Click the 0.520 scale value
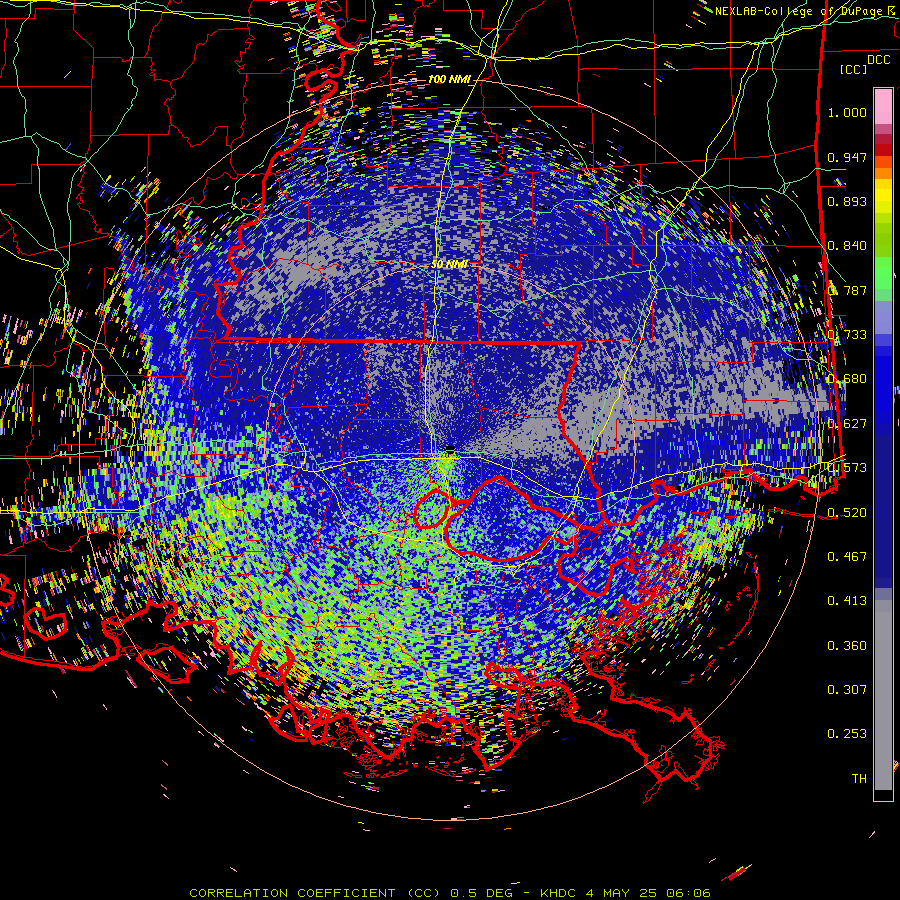 [x=847, y=513]
